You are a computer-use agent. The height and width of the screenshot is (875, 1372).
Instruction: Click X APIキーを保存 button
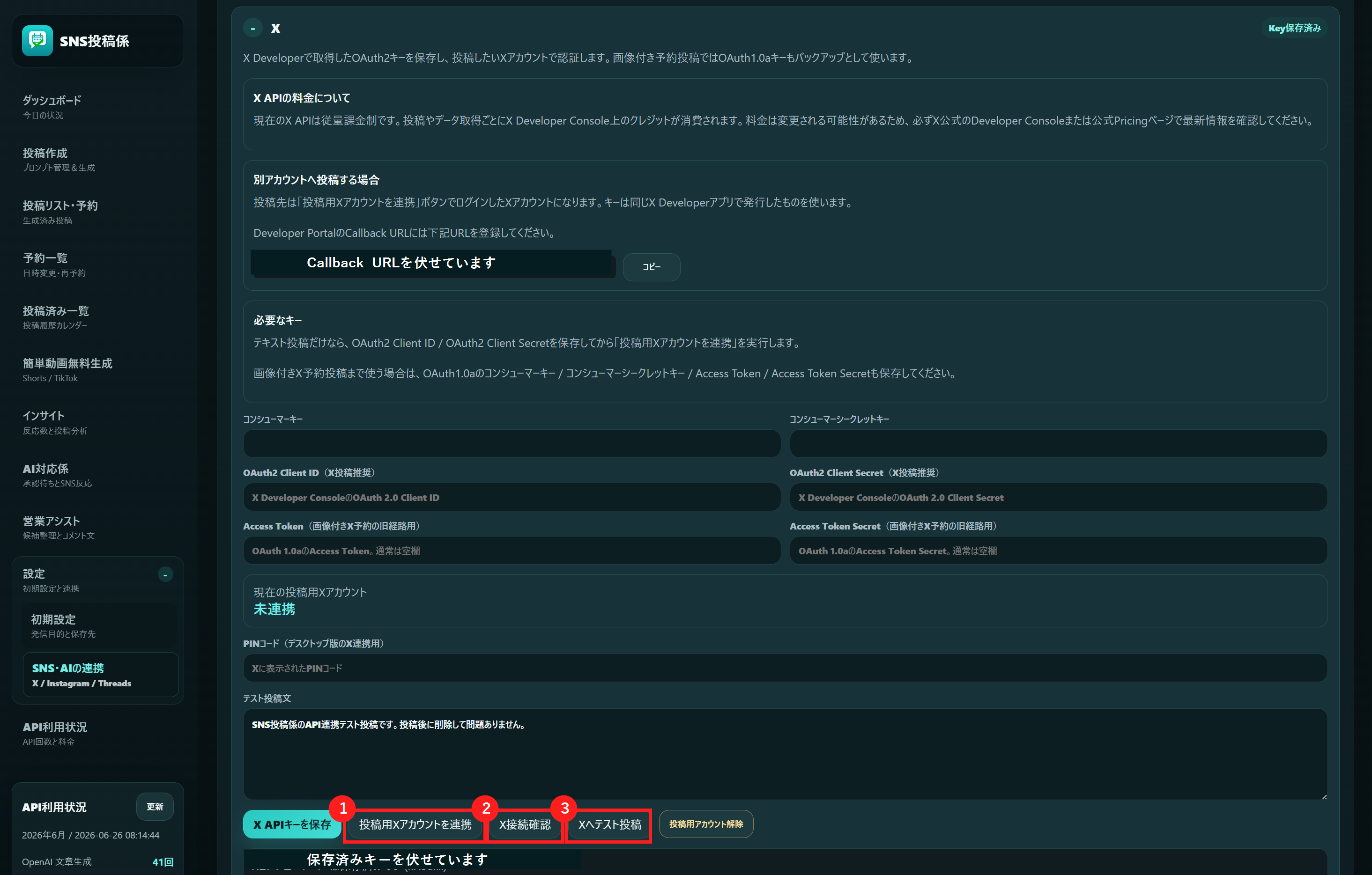point(292,824)
